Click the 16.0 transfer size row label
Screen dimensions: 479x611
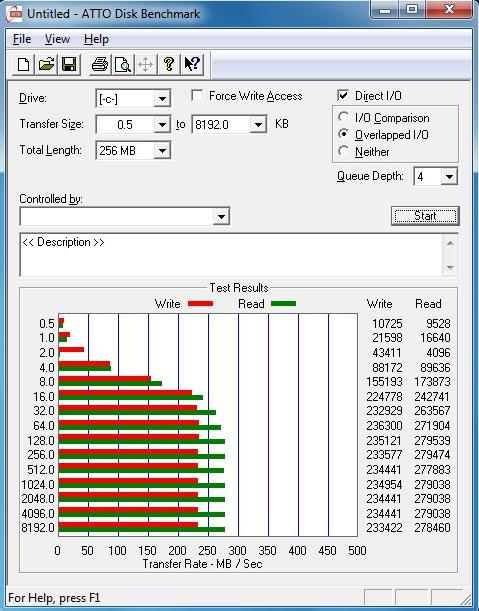44,397
